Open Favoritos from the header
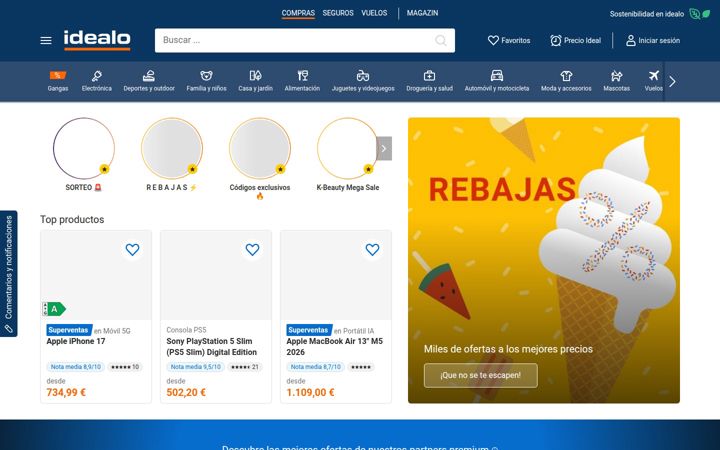Image resolution: width=720 pixels, height=450 pixels. (x=509, y=40)
